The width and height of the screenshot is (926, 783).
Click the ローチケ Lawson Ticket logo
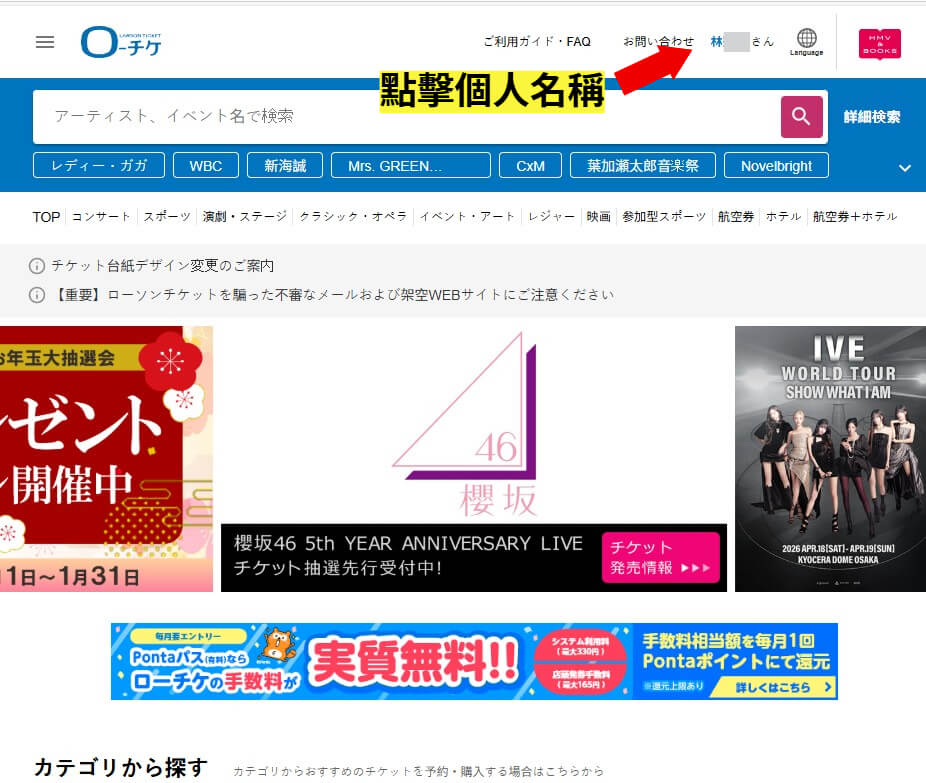pyautogui.click(x=121, y=42)
